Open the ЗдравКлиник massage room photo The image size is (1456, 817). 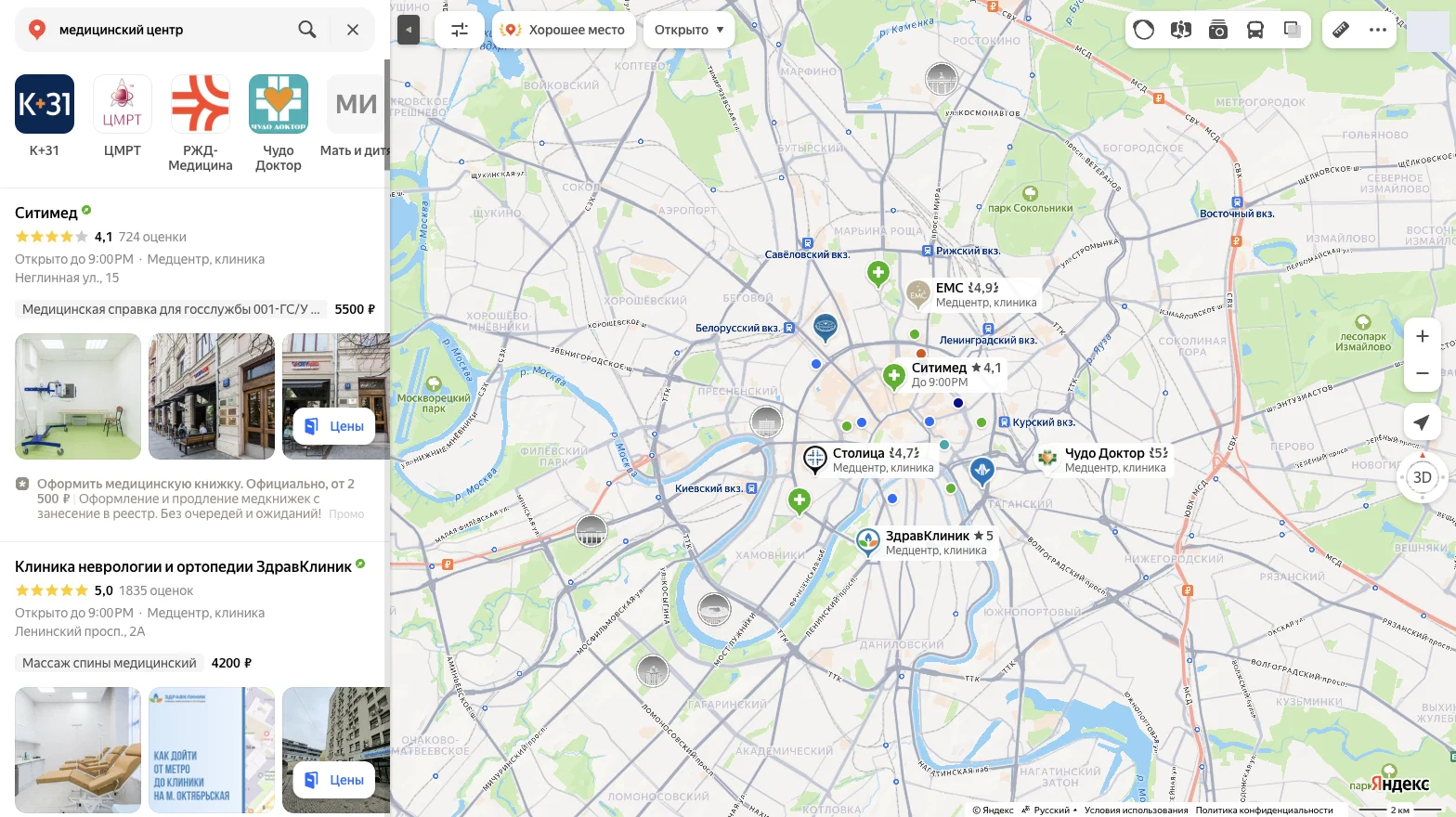click(x=78, y=750)
